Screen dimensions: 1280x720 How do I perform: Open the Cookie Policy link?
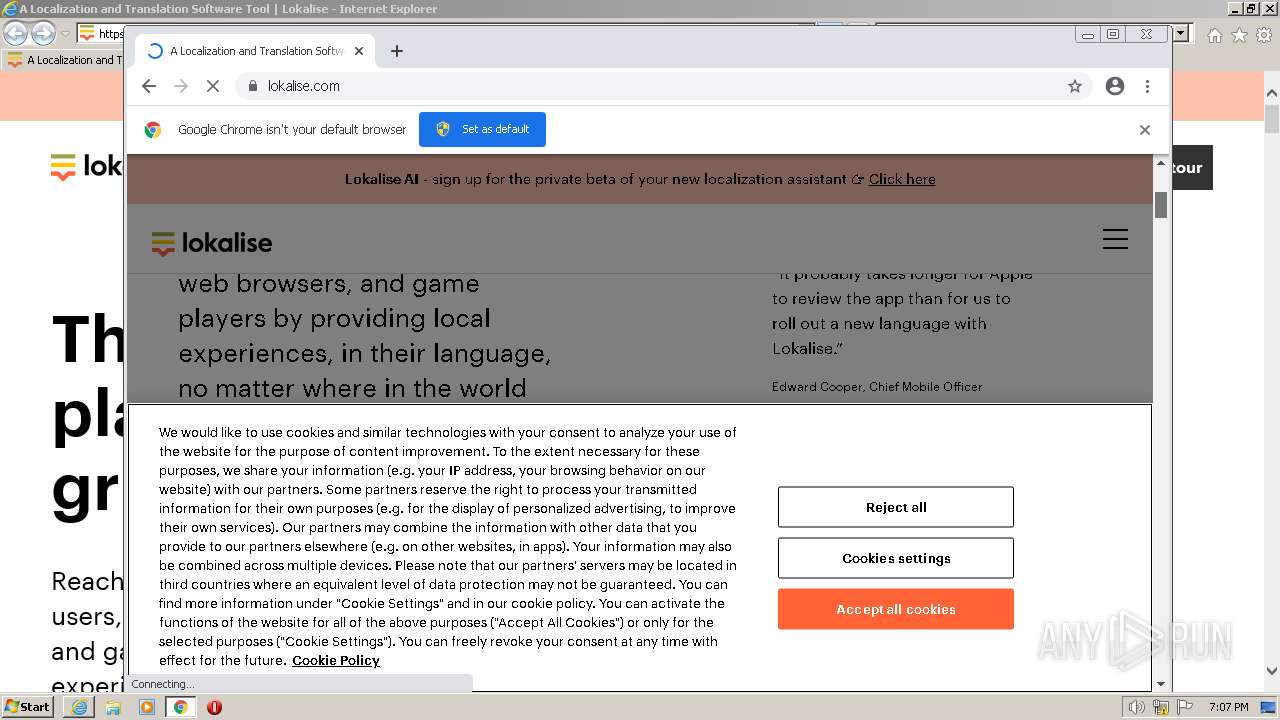pyautogui.click(x=336, y=660)
